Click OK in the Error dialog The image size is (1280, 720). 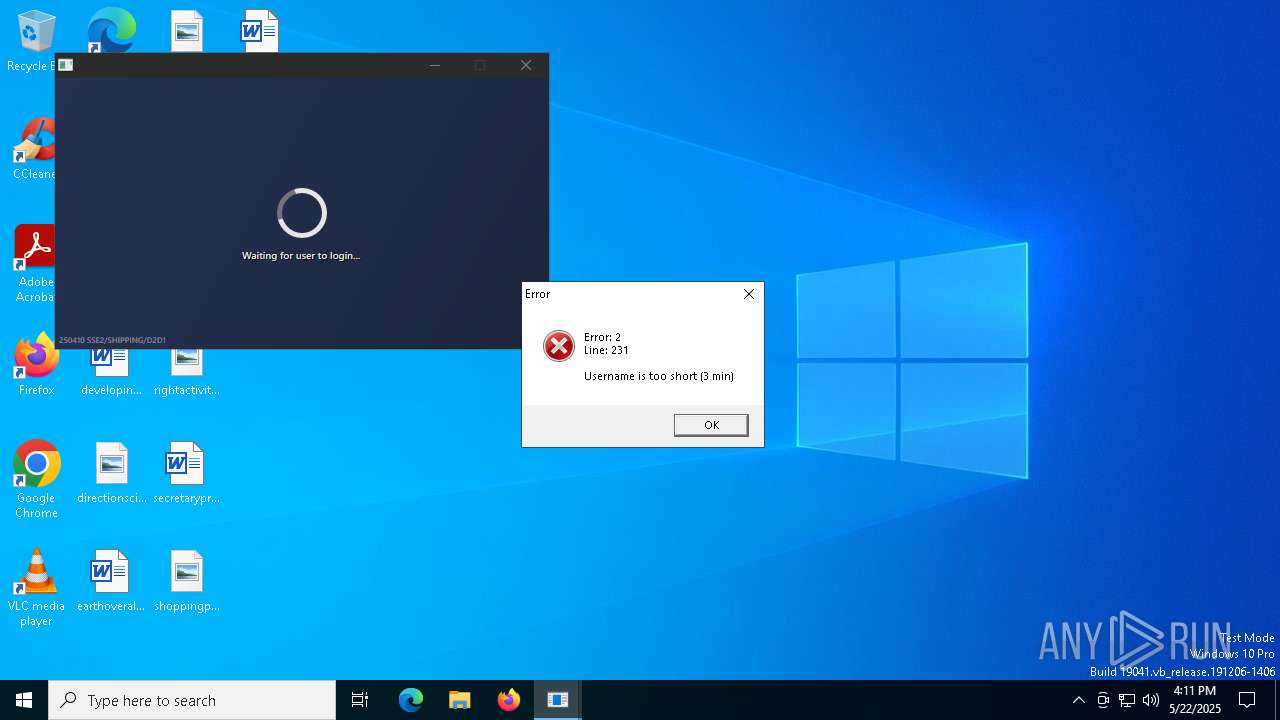[711, 425]
